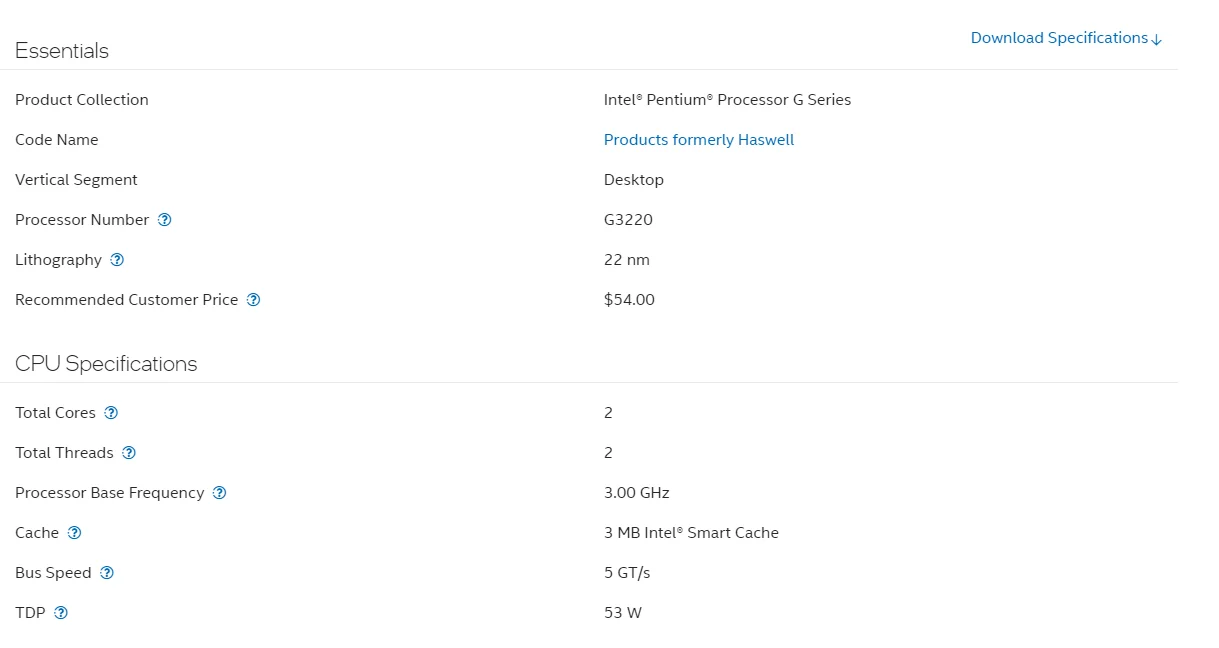Click the Download Specifications link
This screenshot has width=1219, height=648.
pyautogui.click(x=1066, y=38)
